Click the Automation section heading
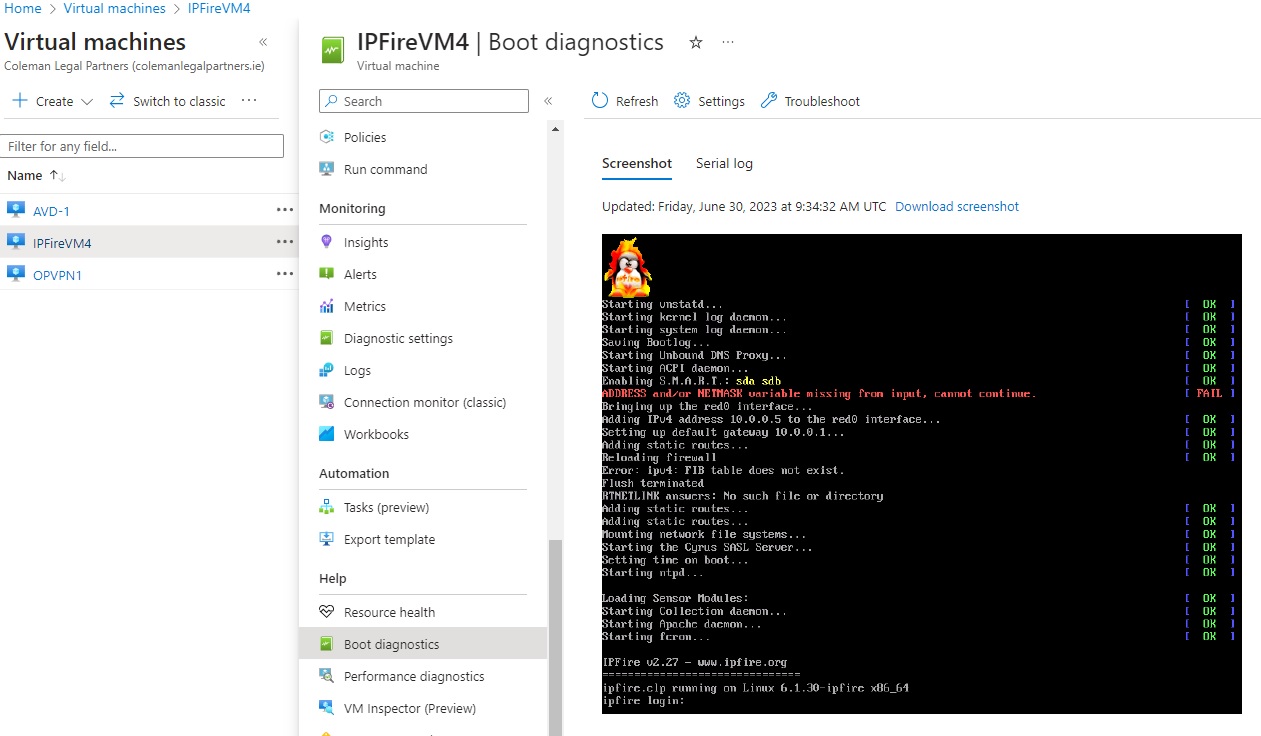This screenshot has height=736, width=1261. click(x=354, y=474)
